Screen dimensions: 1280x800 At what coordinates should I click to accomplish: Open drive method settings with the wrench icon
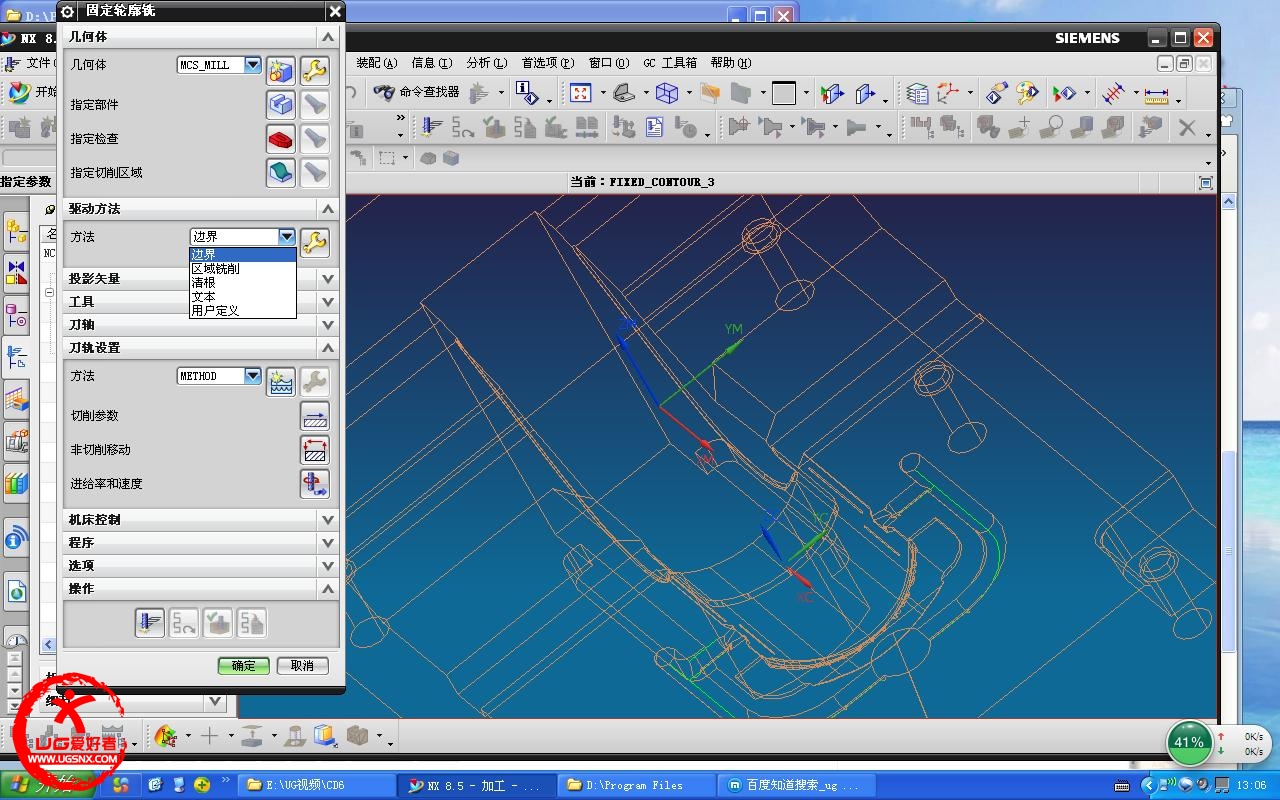(315, 242)
